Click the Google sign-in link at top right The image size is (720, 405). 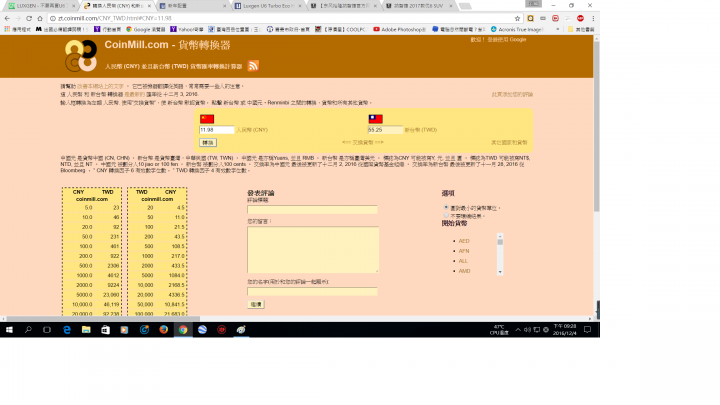(506, 39)
